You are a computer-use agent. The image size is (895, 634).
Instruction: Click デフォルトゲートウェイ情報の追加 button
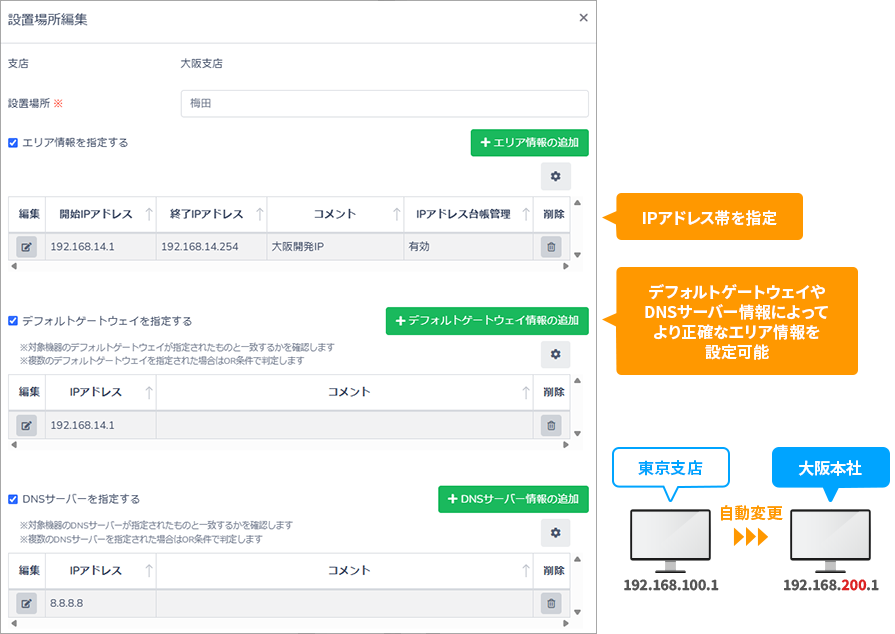487,321
